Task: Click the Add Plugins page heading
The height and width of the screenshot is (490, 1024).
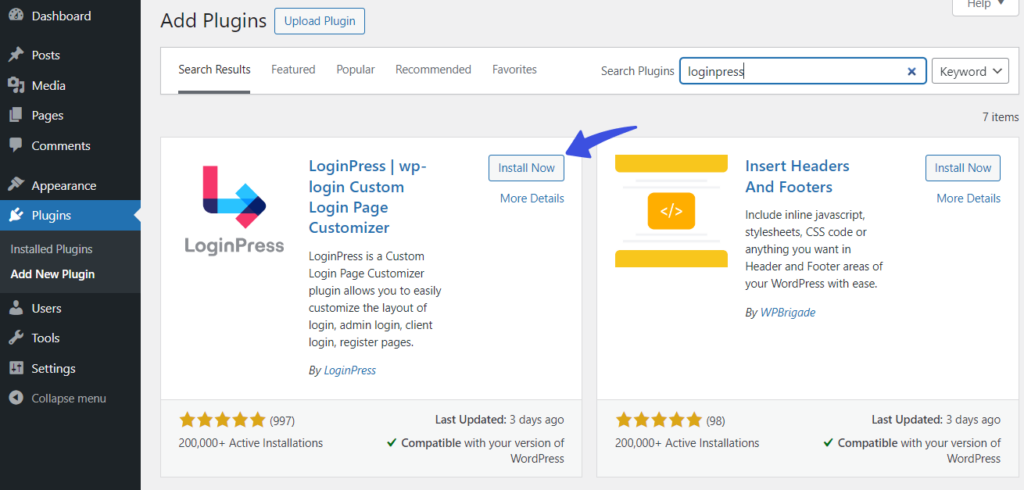Action: [x=214, y=21]
